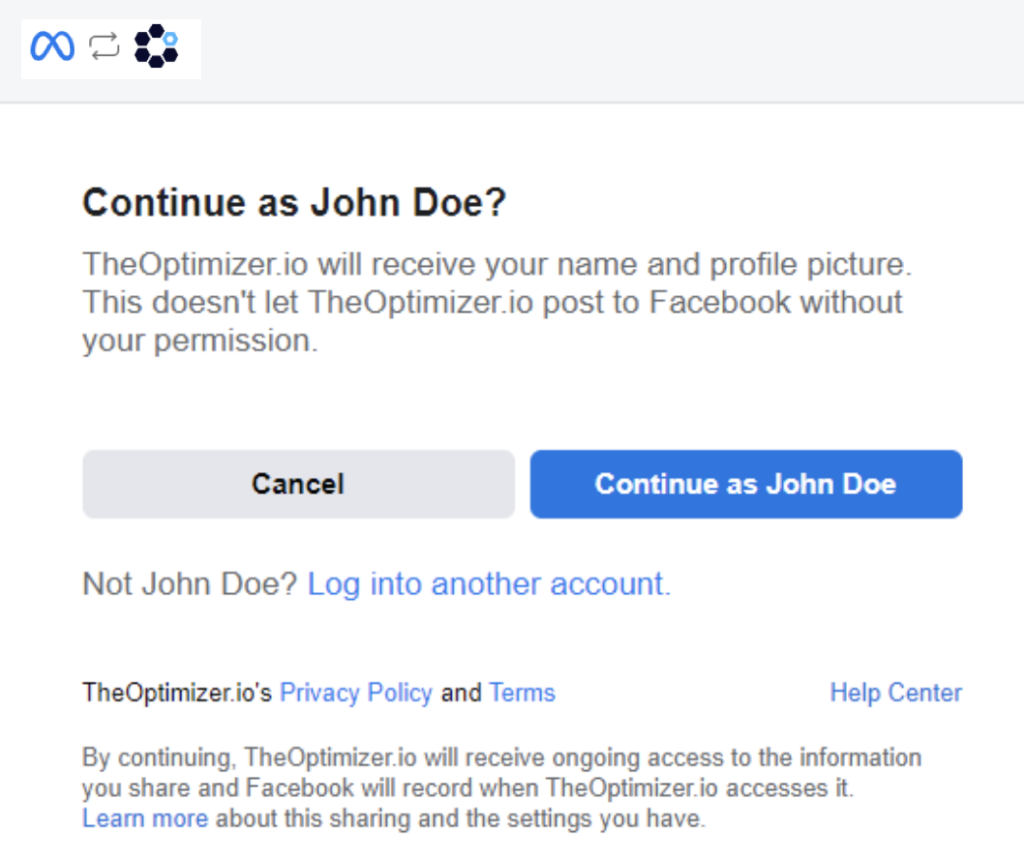Open Log into another account
The image size is (1024, 860).
click(487, 583)
